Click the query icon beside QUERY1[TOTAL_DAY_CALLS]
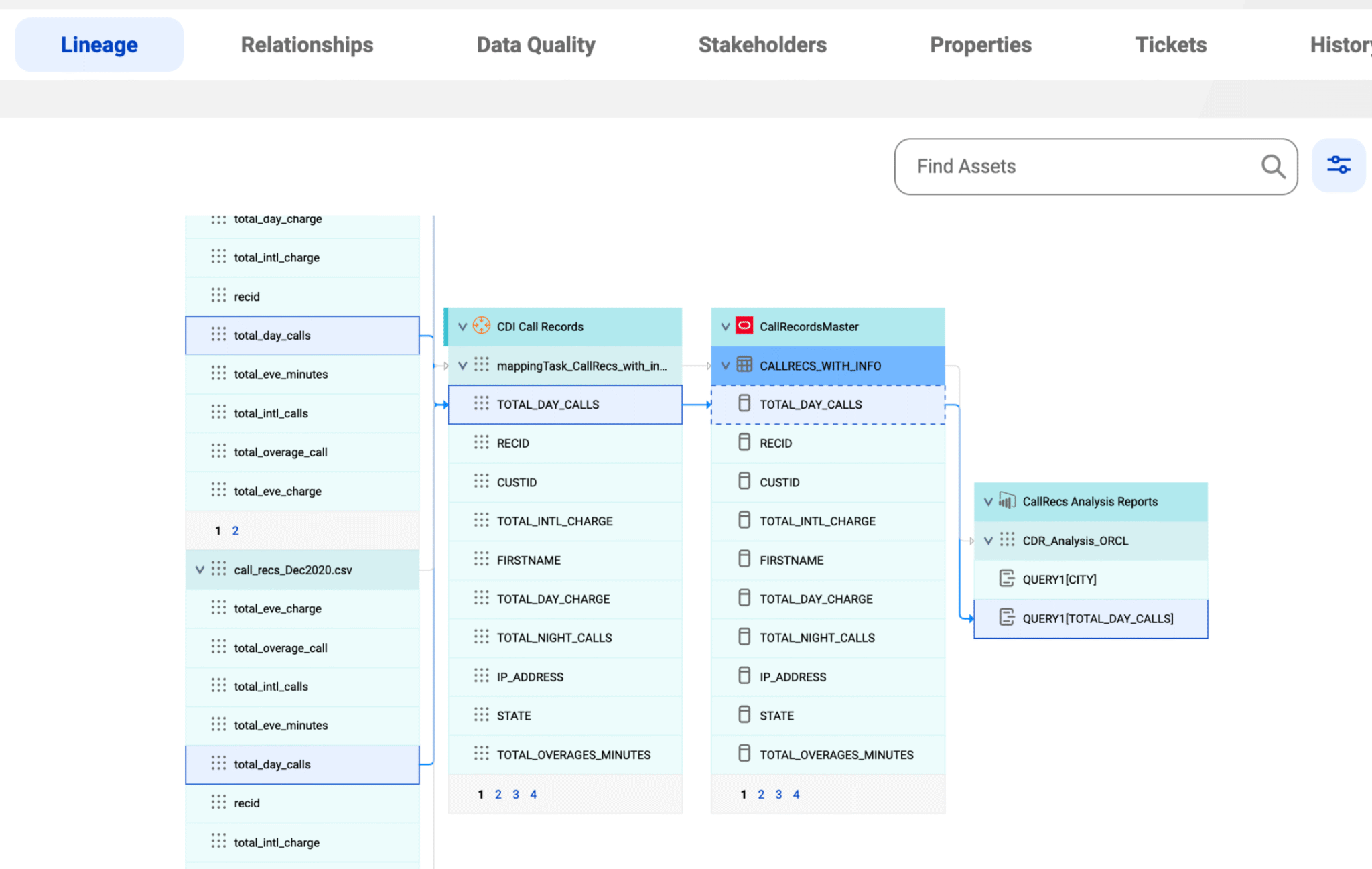The image size is (1372, 869). coord(1007,617)
